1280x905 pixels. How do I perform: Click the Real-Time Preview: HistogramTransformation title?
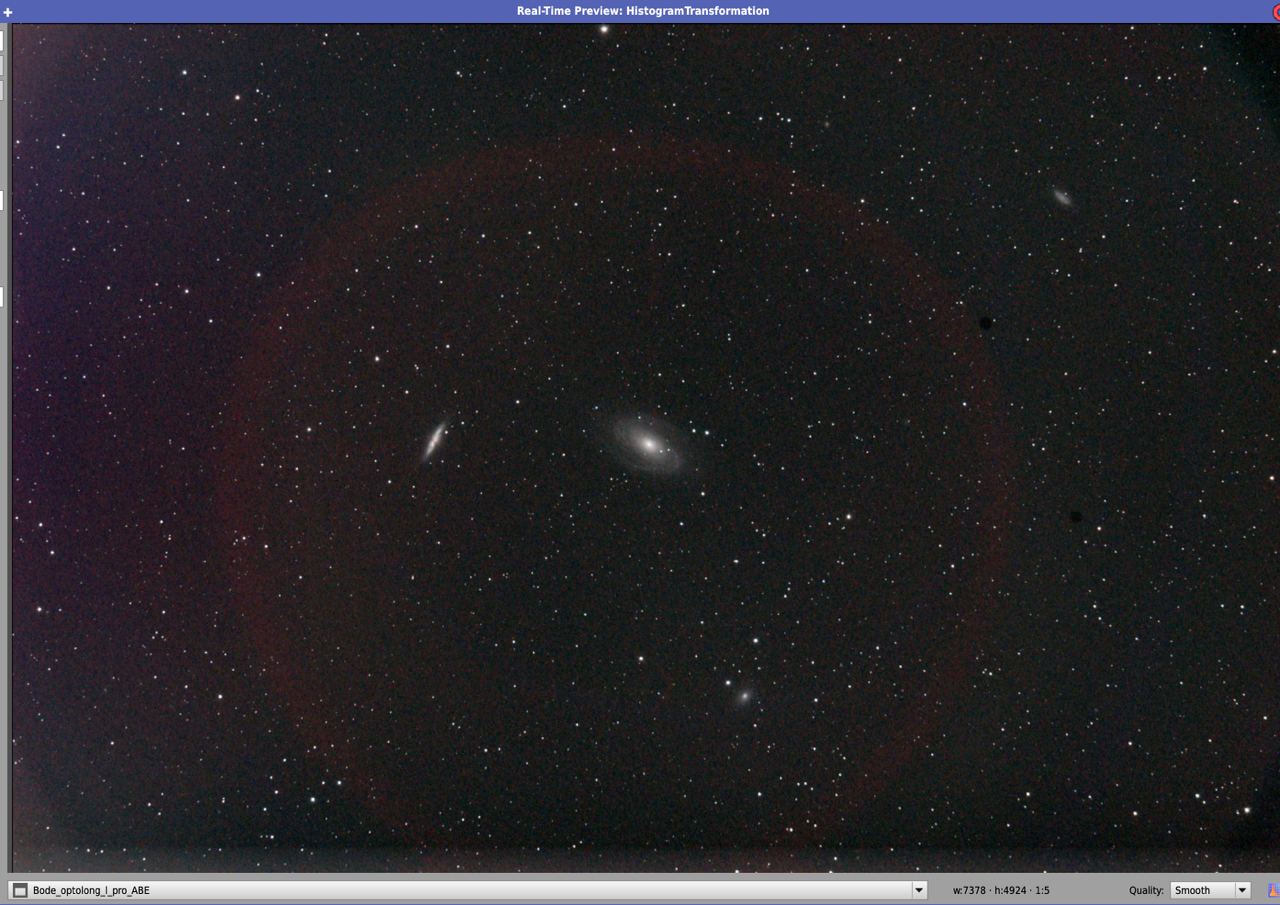643,11
